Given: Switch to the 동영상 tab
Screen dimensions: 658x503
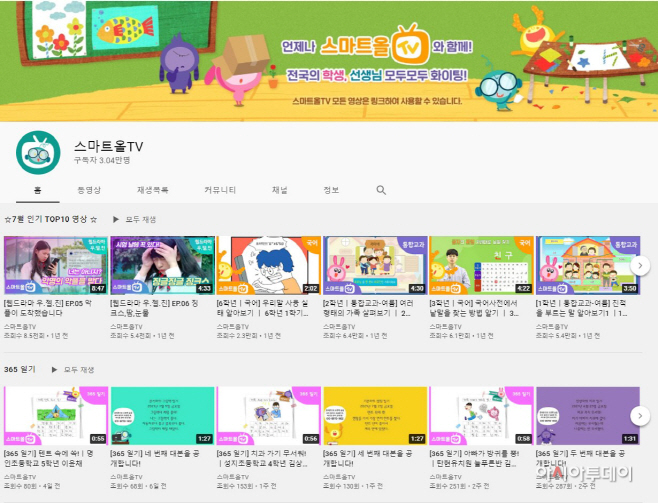Looking at the screenshot, I should [x=89, y=190].
